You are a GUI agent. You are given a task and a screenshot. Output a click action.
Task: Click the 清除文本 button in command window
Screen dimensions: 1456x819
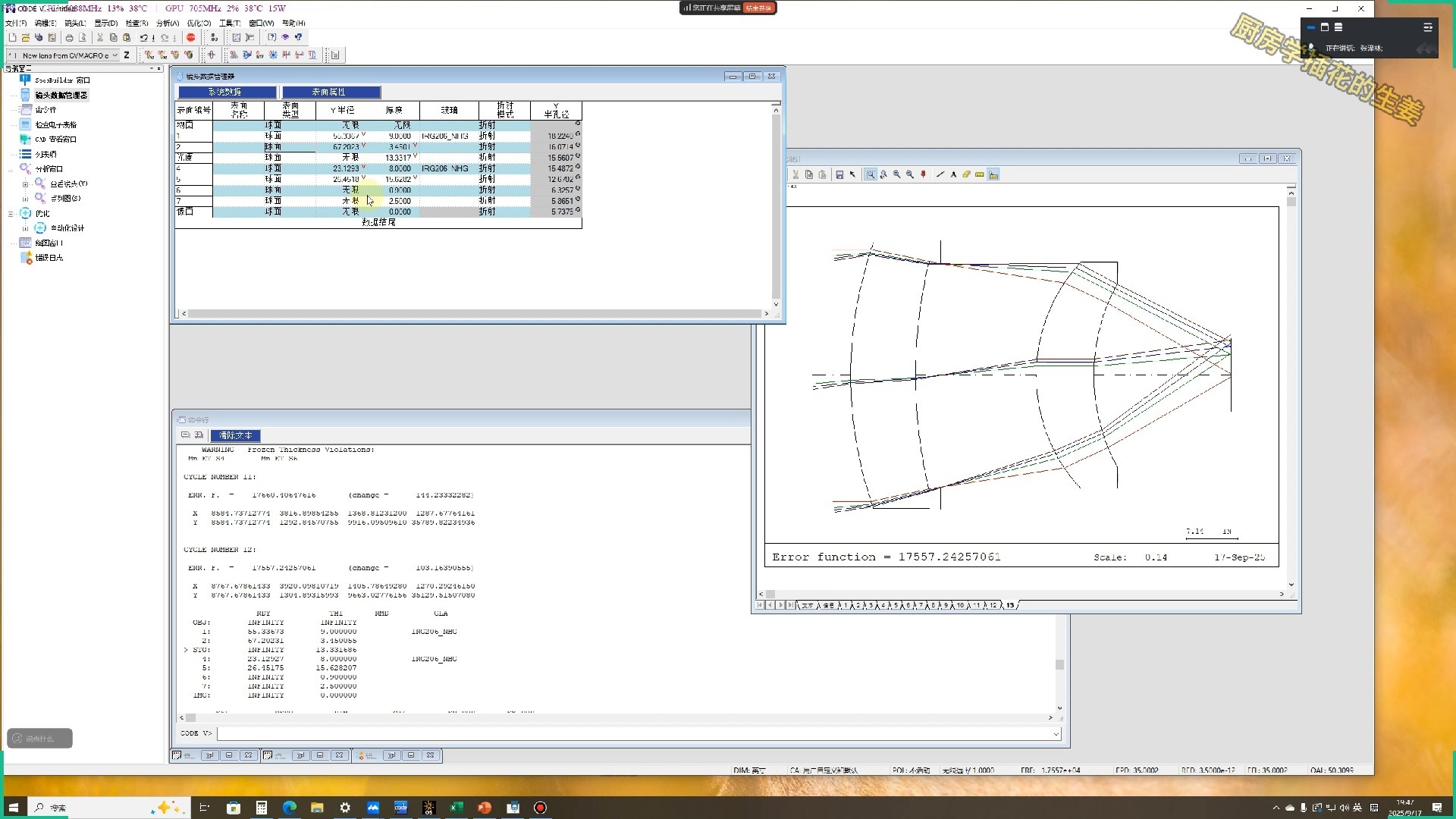[235, 435]
